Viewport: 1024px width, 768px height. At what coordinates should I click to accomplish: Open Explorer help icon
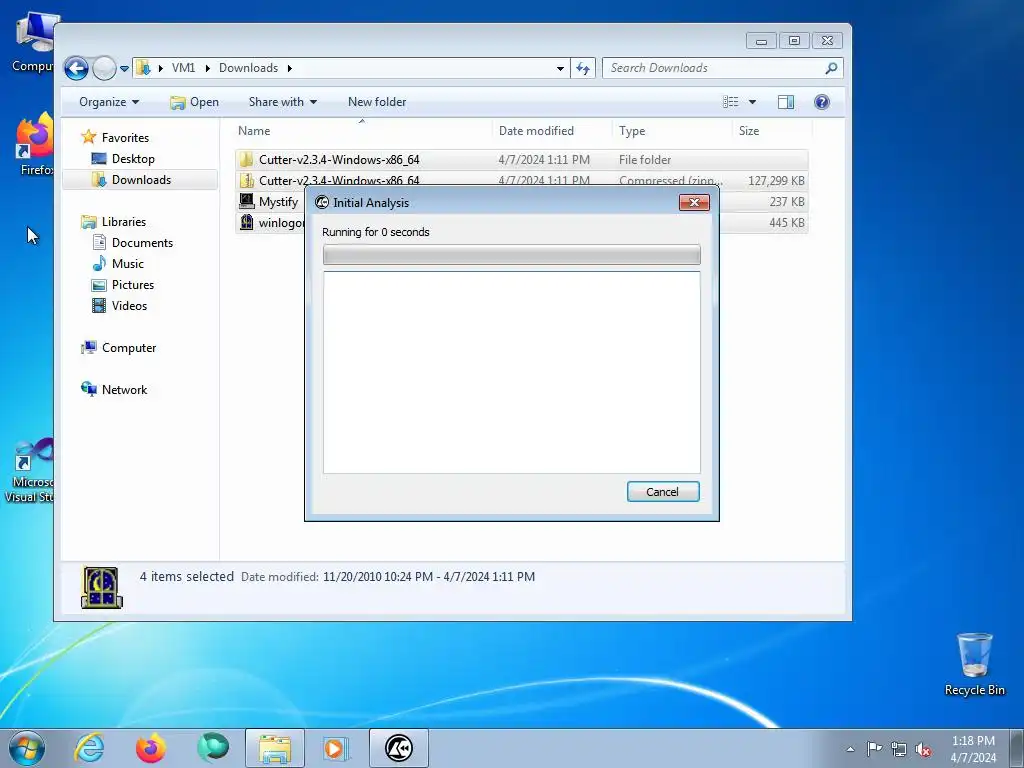(822, 102)
